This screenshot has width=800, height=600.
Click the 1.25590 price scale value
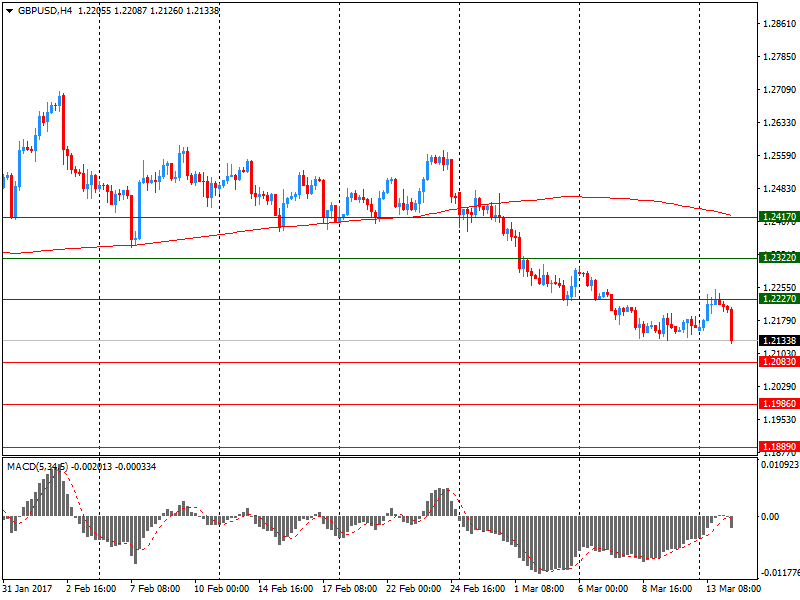779,156
